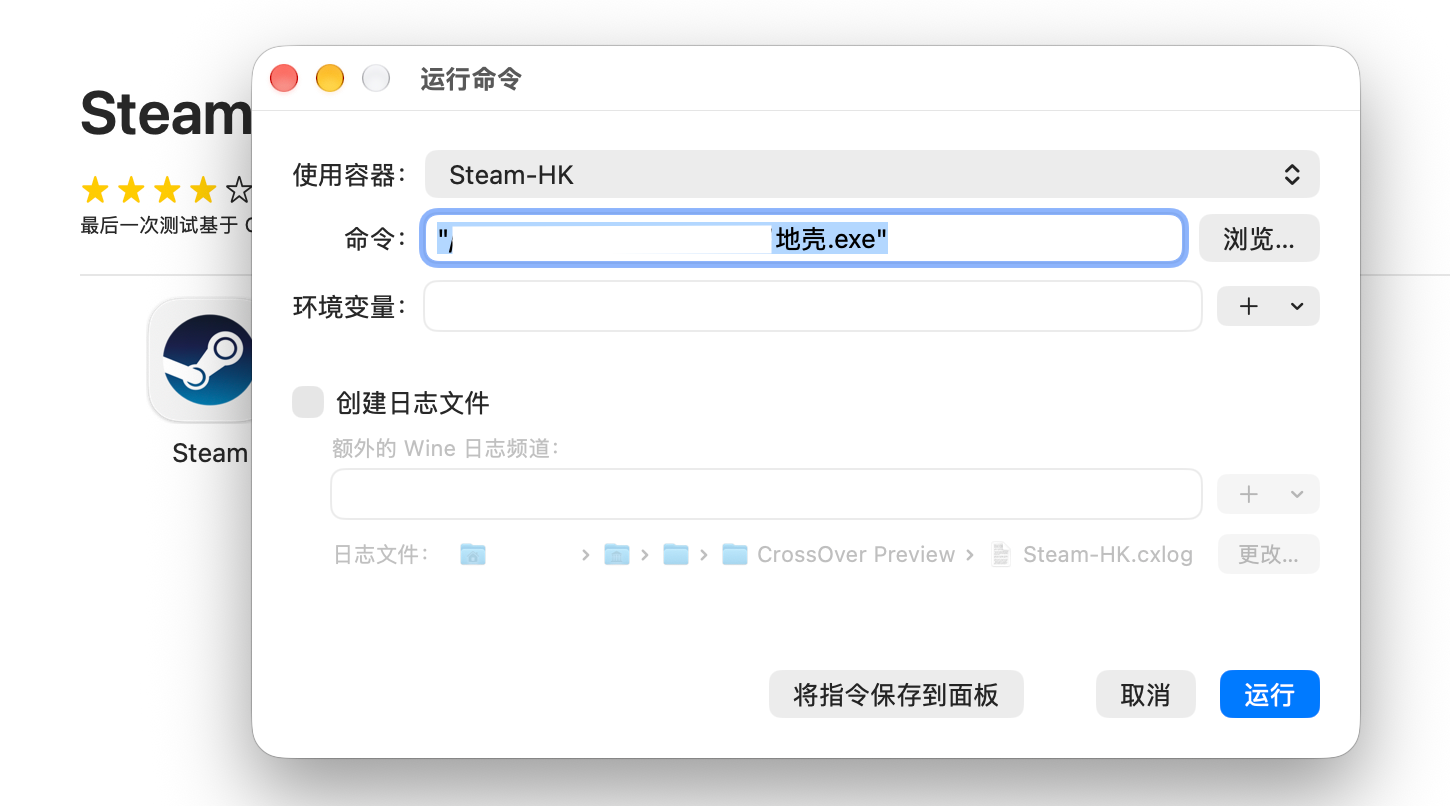Click into the 命令 input field
Image resolution: width=1450 pixels, height=806 pixels.
(805, 239)
